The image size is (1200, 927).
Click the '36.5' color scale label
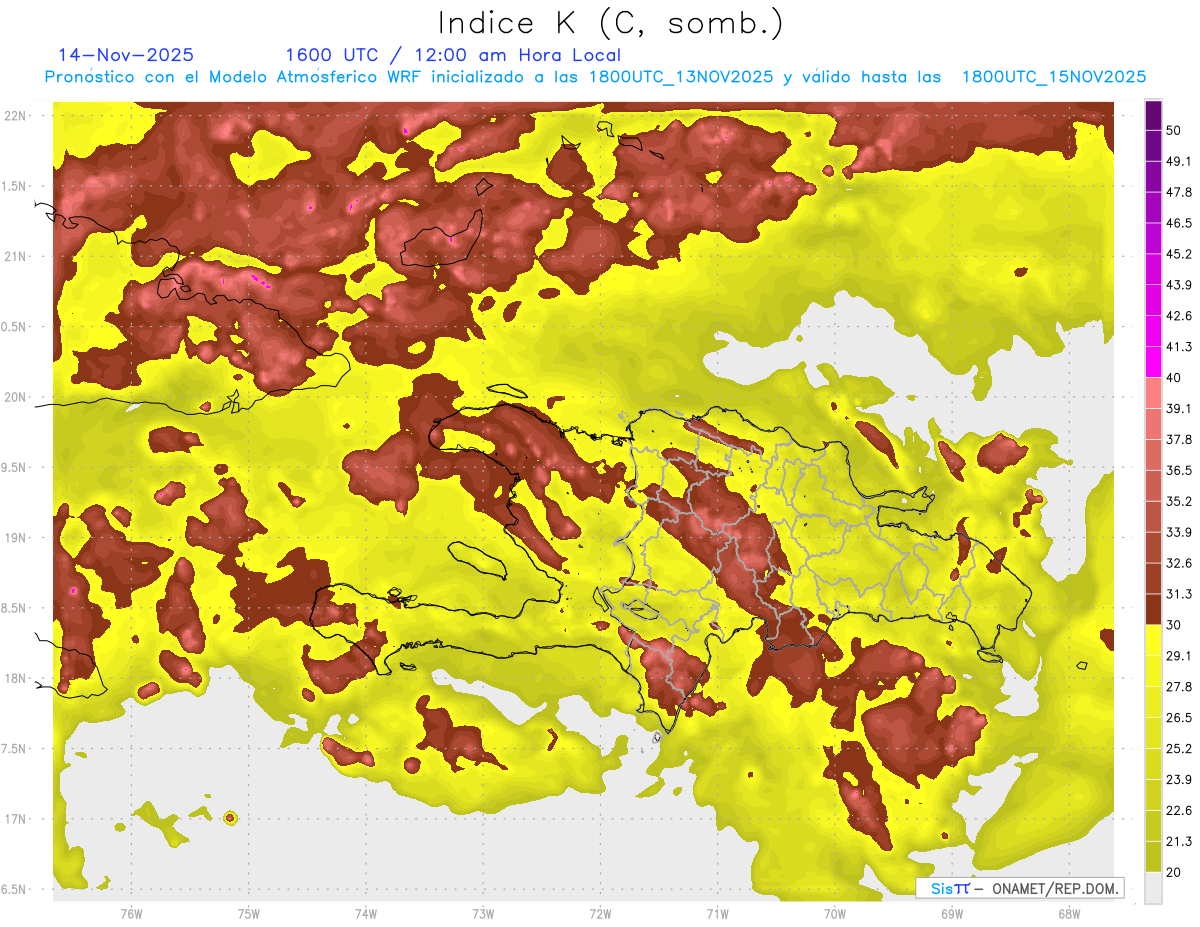point(1178,470)
